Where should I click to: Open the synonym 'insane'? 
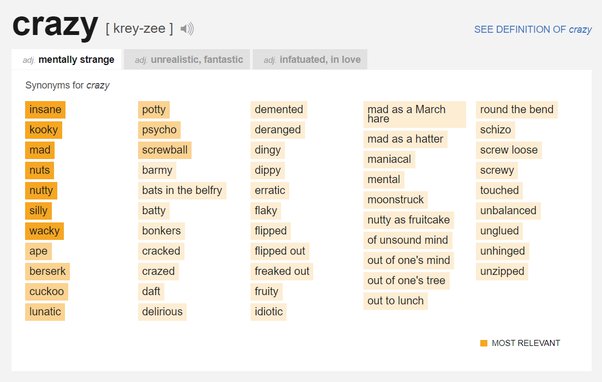point(45,109)
